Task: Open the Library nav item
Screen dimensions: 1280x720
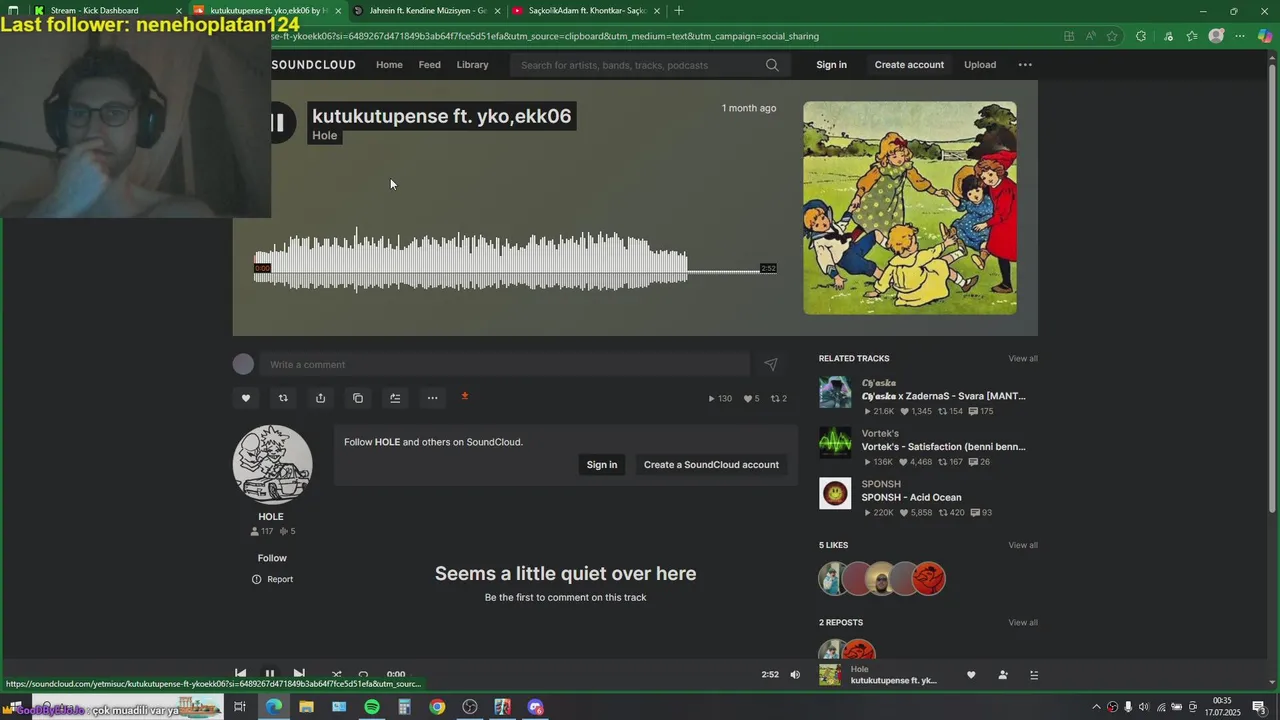Action: point(473,65)
